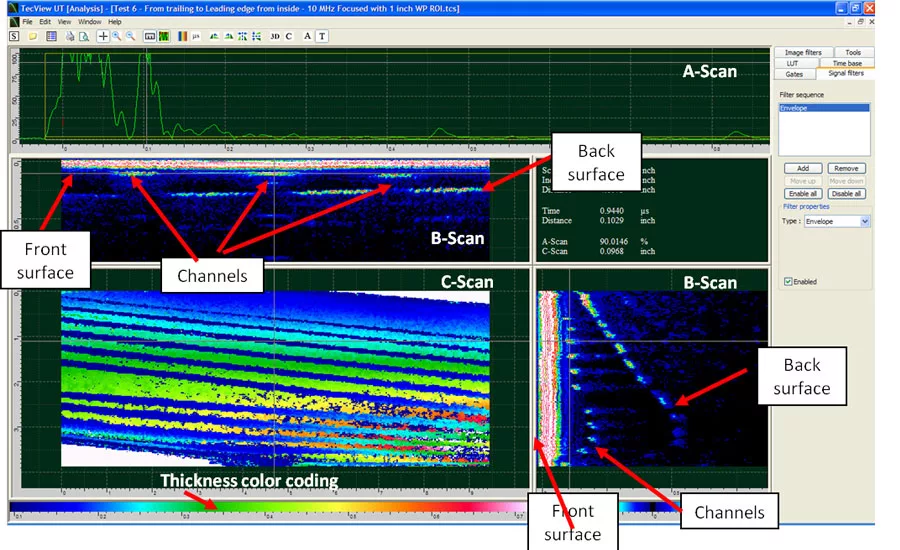Click the A toolbar icon

click(x=308, y=36)
